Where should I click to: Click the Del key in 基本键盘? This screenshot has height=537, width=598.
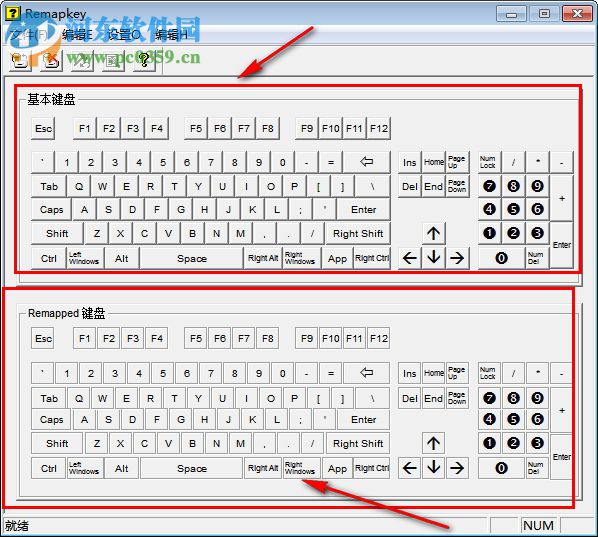click(410, 187)
